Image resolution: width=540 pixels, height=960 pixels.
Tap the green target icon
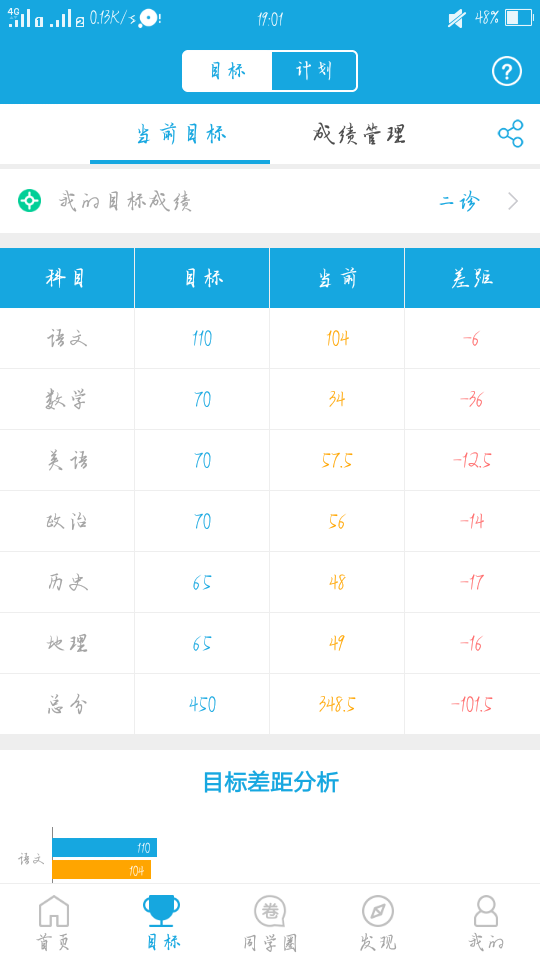(x=29, y=200)
